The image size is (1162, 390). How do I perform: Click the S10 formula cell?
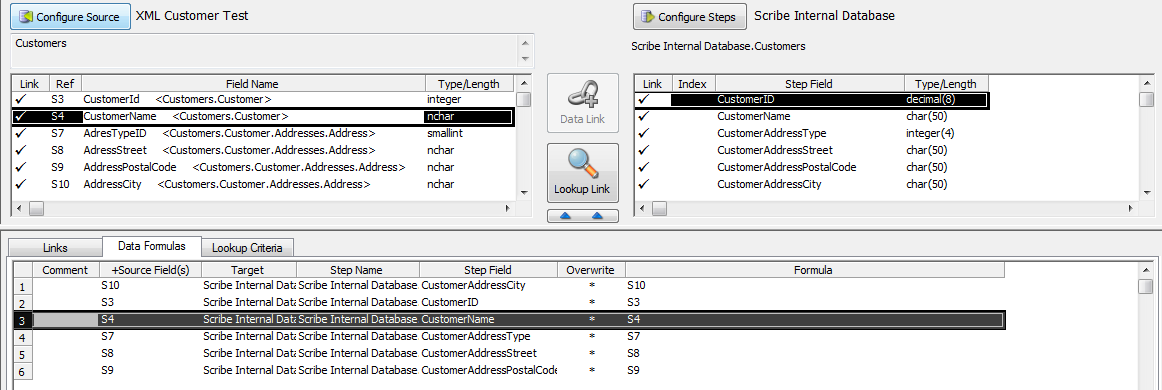pos(814,285)
